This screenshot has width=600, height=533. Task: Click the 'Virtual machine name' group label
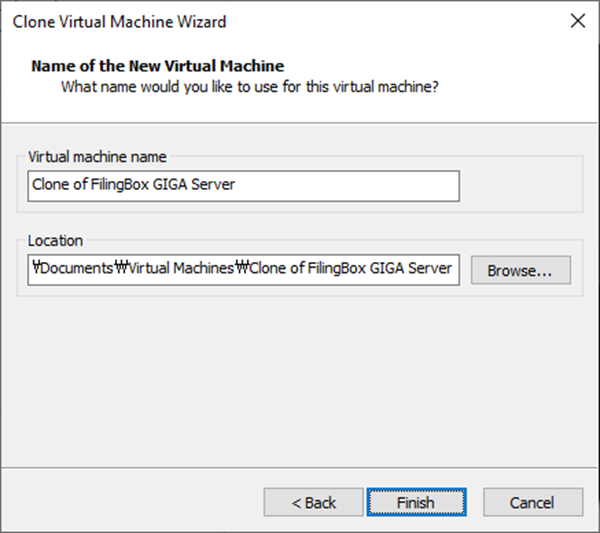click(x=98, y=157)
